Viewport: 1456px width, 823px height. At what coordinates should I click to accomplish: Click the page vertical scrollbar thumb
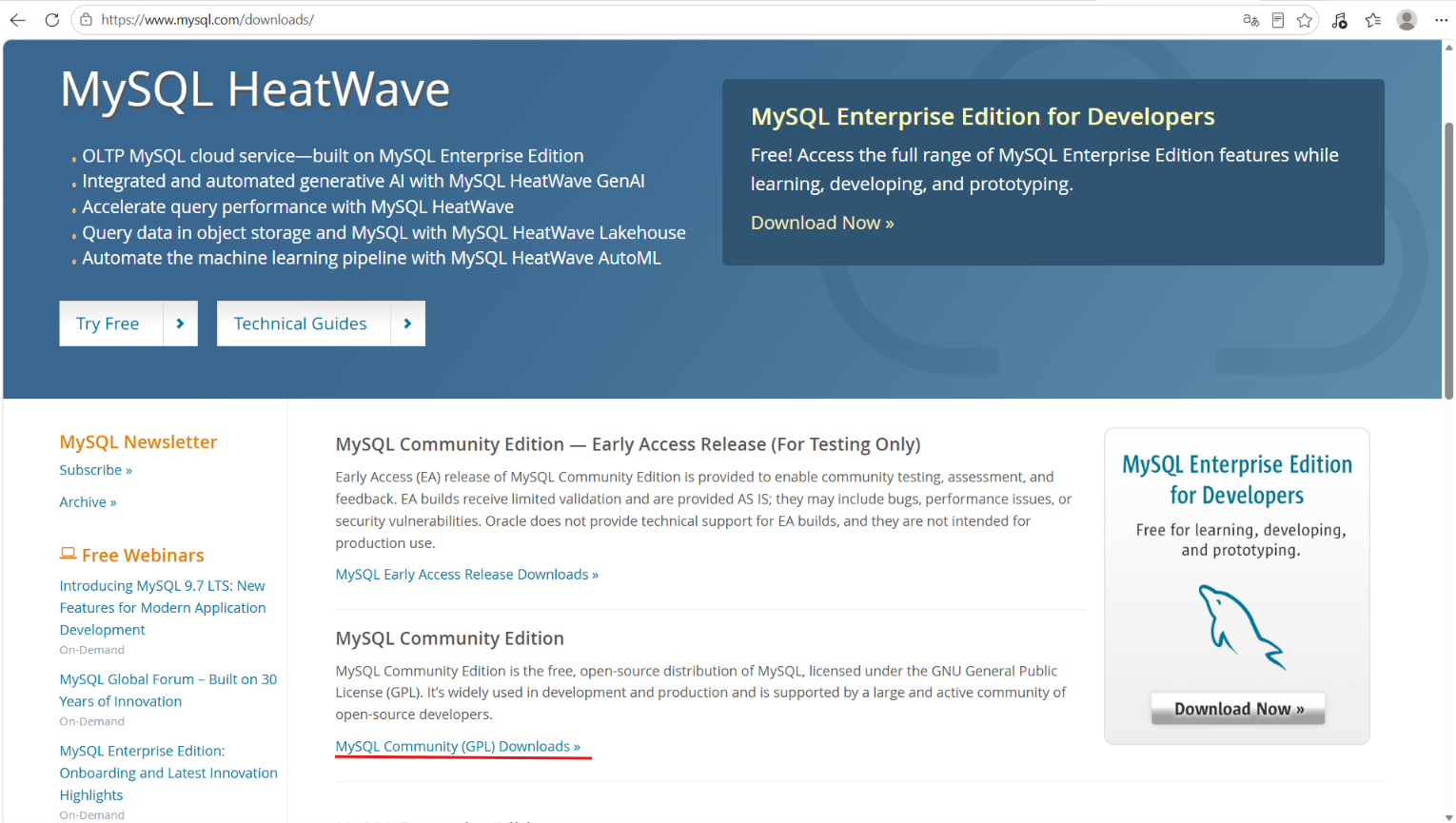click(1449, 261)
